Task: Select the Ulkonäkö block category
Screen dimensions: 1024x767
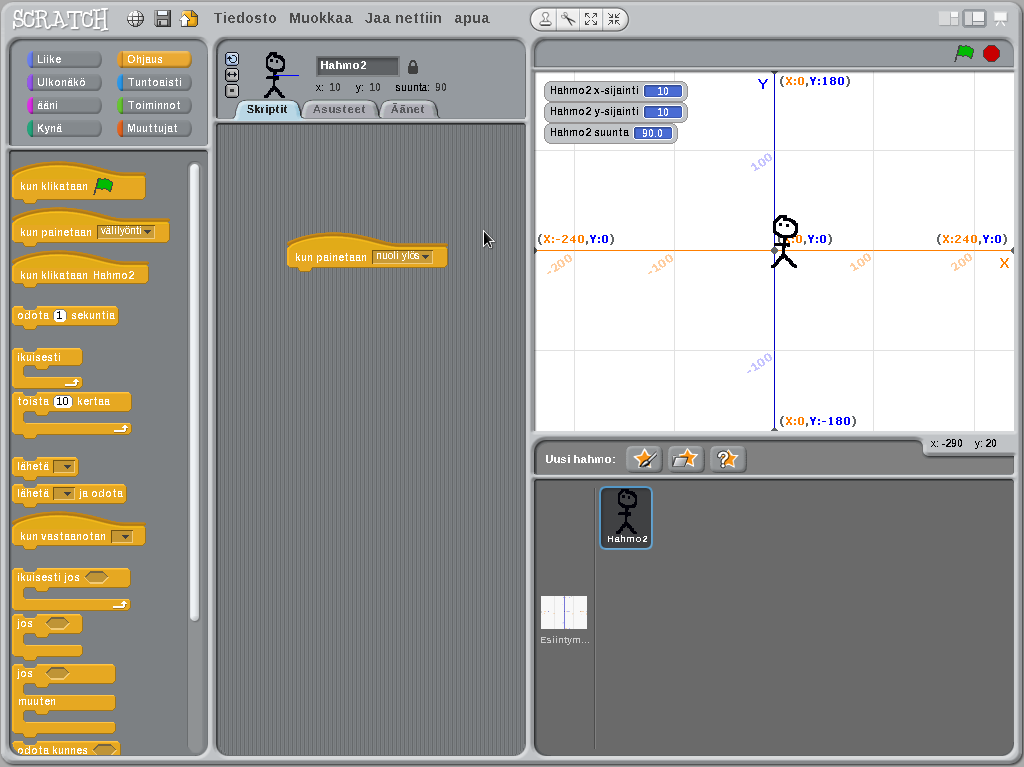Action: click(64, 82)
